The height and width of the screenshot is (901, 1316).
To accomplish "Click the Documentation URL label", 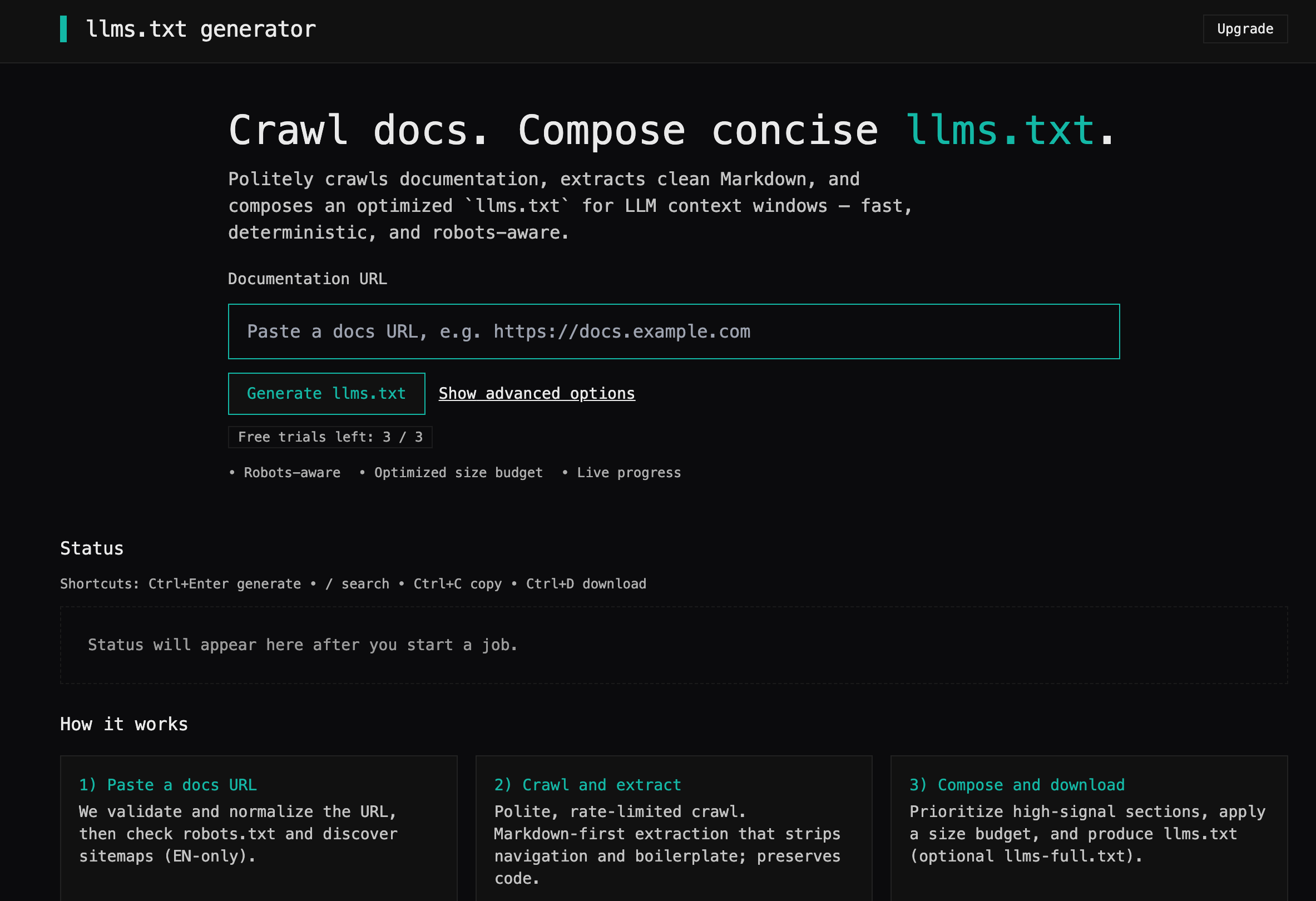I will point(307,279).
